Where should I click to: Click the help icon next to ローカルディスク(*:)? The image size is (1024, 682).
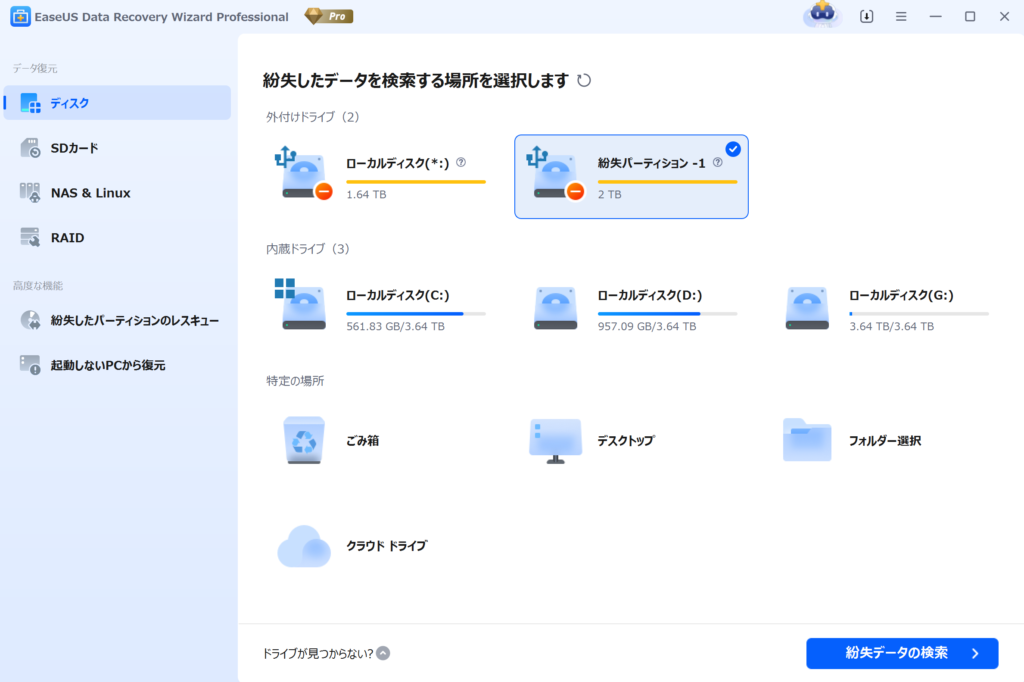tap(461, 162)
